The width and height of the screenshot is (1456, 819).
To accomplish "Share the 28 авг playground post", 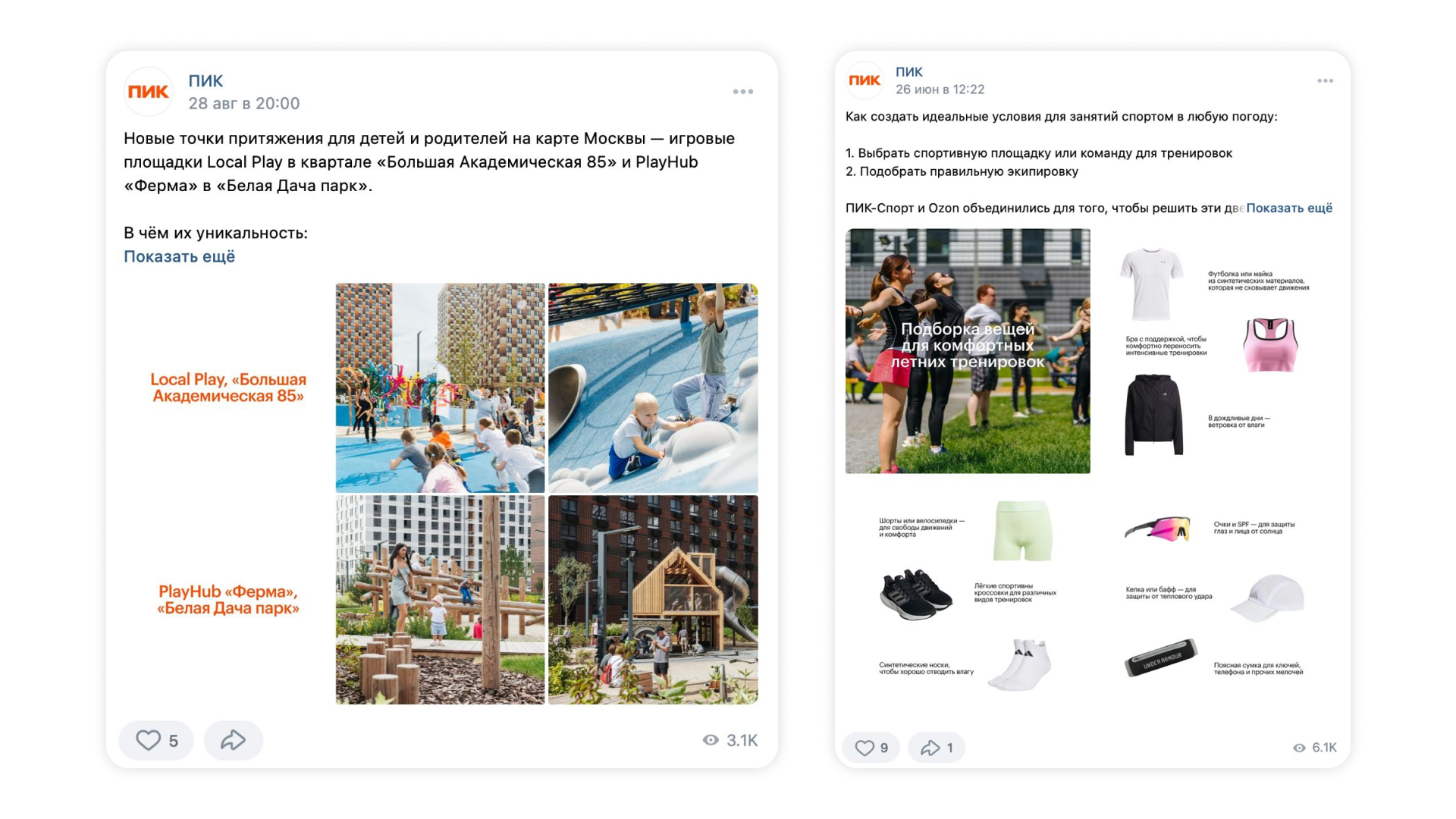I will pos(234,740).
